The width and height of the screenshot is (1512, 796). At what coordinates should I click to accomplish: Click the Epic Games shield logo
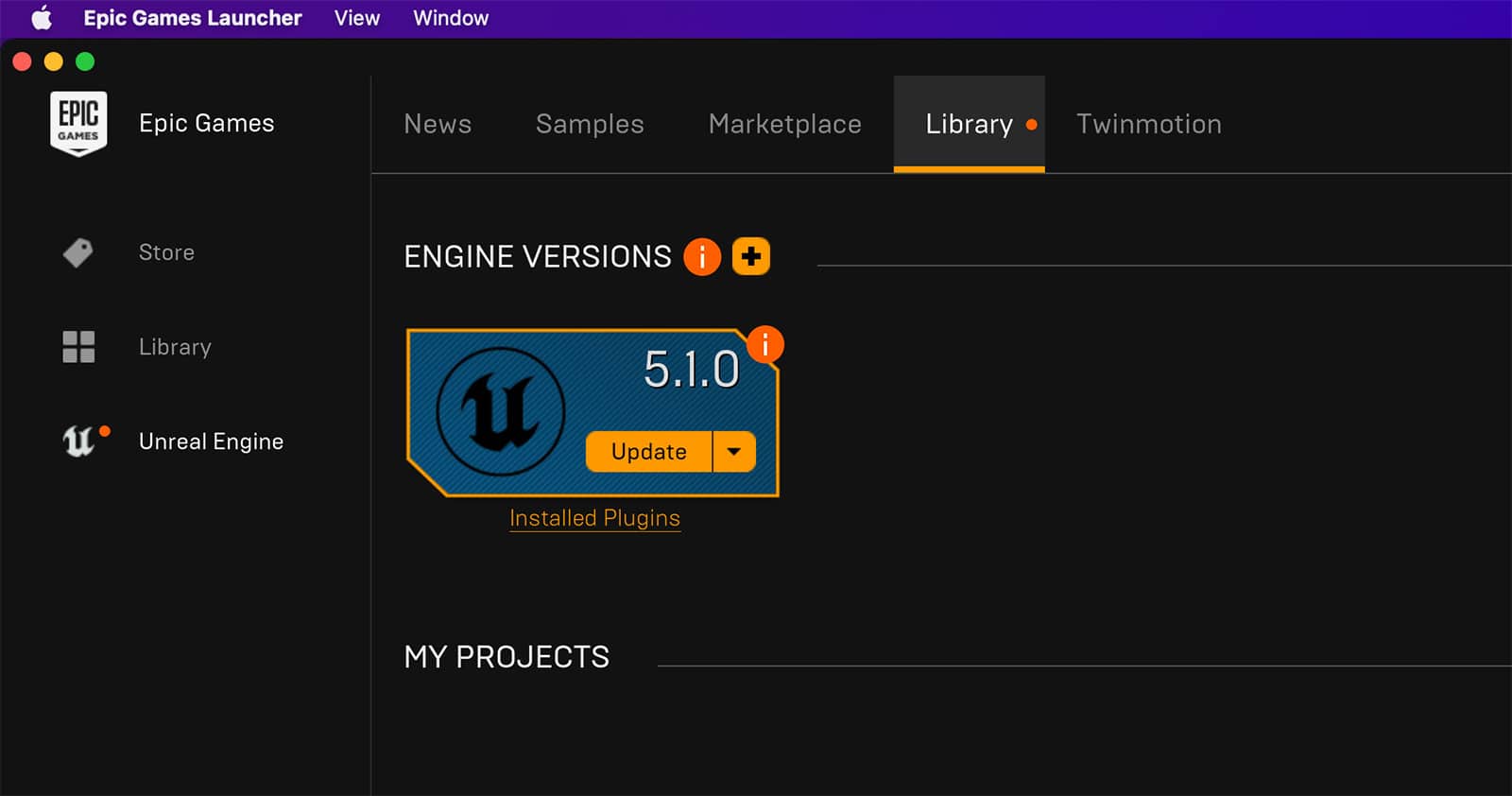(78, 123)
